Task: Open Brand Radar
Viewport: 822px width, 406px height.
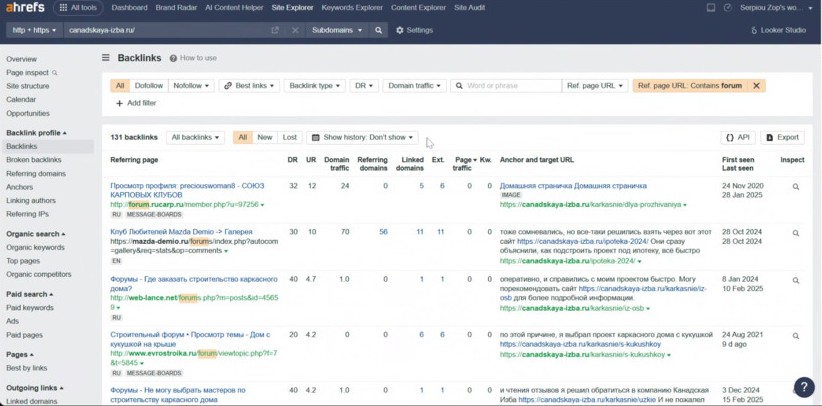Action: (x=177, y=8)
